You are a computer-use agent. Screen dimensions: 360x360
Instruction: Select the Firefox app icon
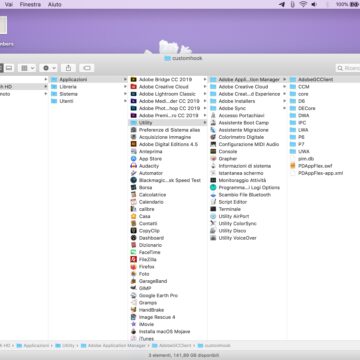pyautogui.click(x=133, y=267)
